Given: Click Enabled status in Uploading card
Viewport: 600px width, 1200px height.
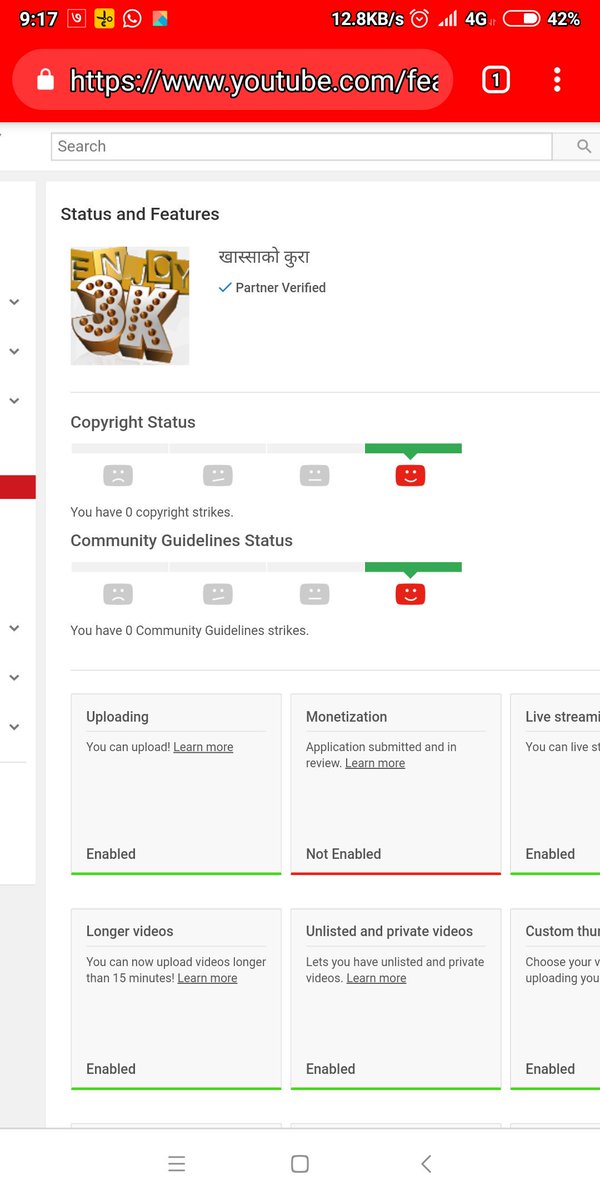Looking at the screenshot, I should point(111,854).
